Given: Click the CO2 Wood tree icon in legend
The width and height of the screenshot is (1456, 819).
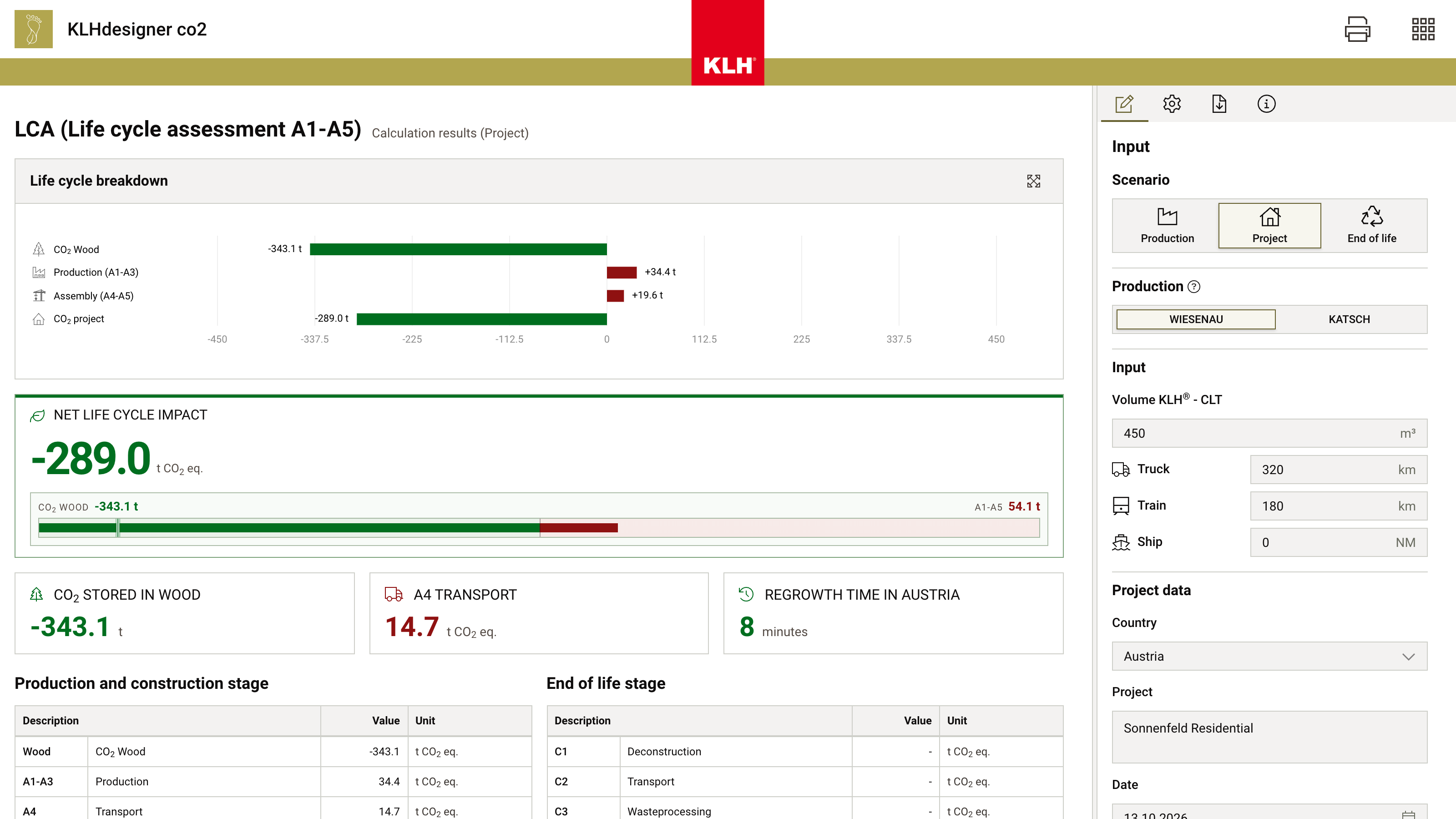Looking at the screenshot, I should click(x=38, y=249).
